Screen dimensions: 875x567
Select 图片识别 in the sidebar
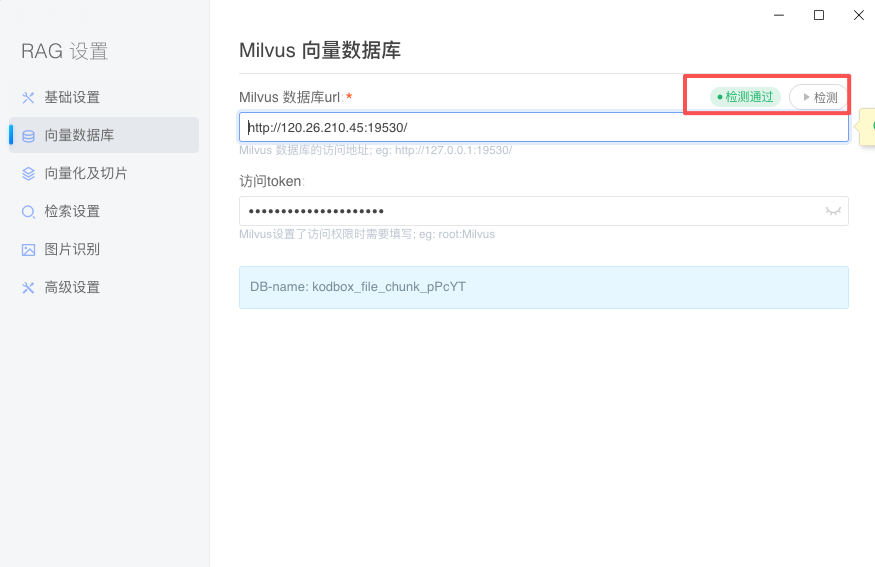click(x=72, y=250)
